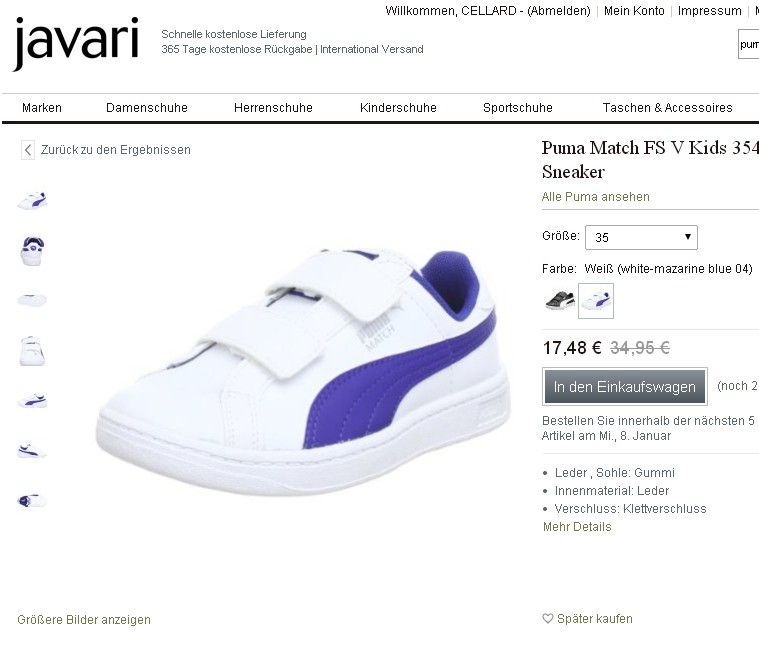
Task: Select the front-view strap thumbnail
Action: [32, 350]
